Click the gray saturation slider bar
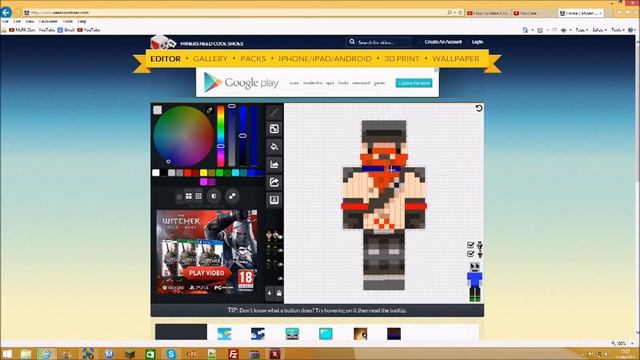The width and height of the screenshot is (640, 360). pyautogui.click(x=232, y=136)
